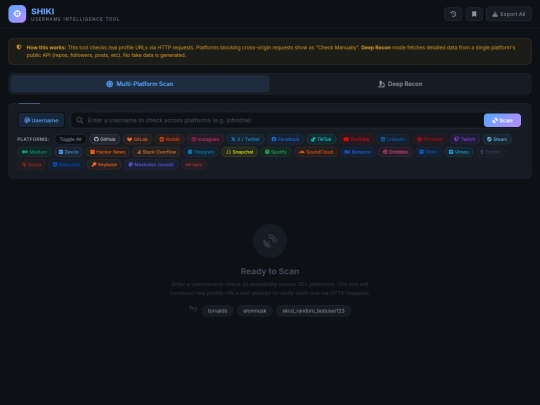Try the elonmusk example username
The height and width of the screenshot is (405, 540).
pos(255,311)
